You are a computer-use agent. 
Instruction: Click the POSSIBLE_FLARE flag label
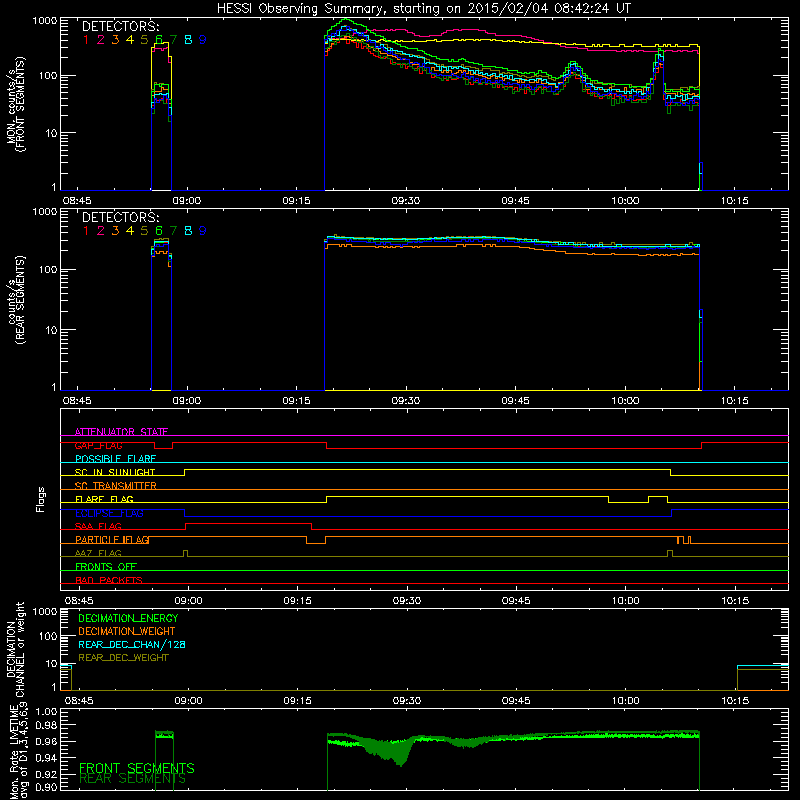tap(115, 459)
